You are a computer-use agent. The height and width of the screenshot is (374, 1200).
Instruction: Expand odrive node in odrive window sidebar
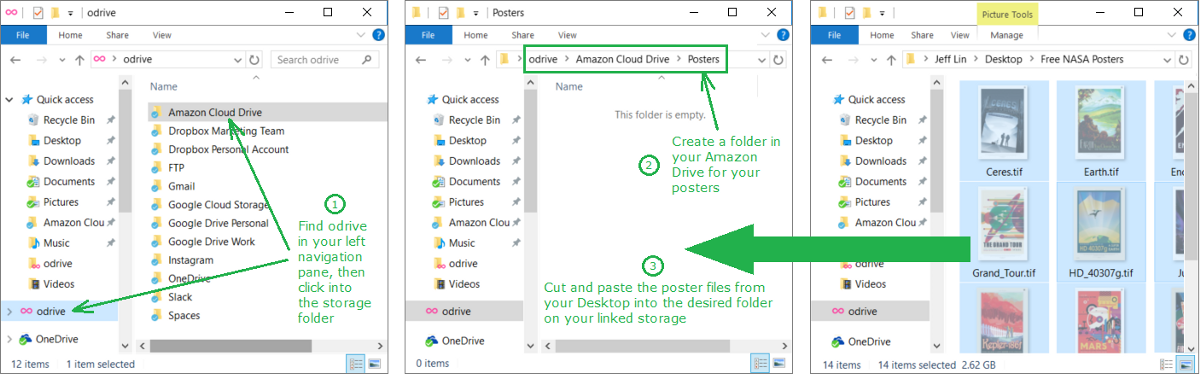10,312
